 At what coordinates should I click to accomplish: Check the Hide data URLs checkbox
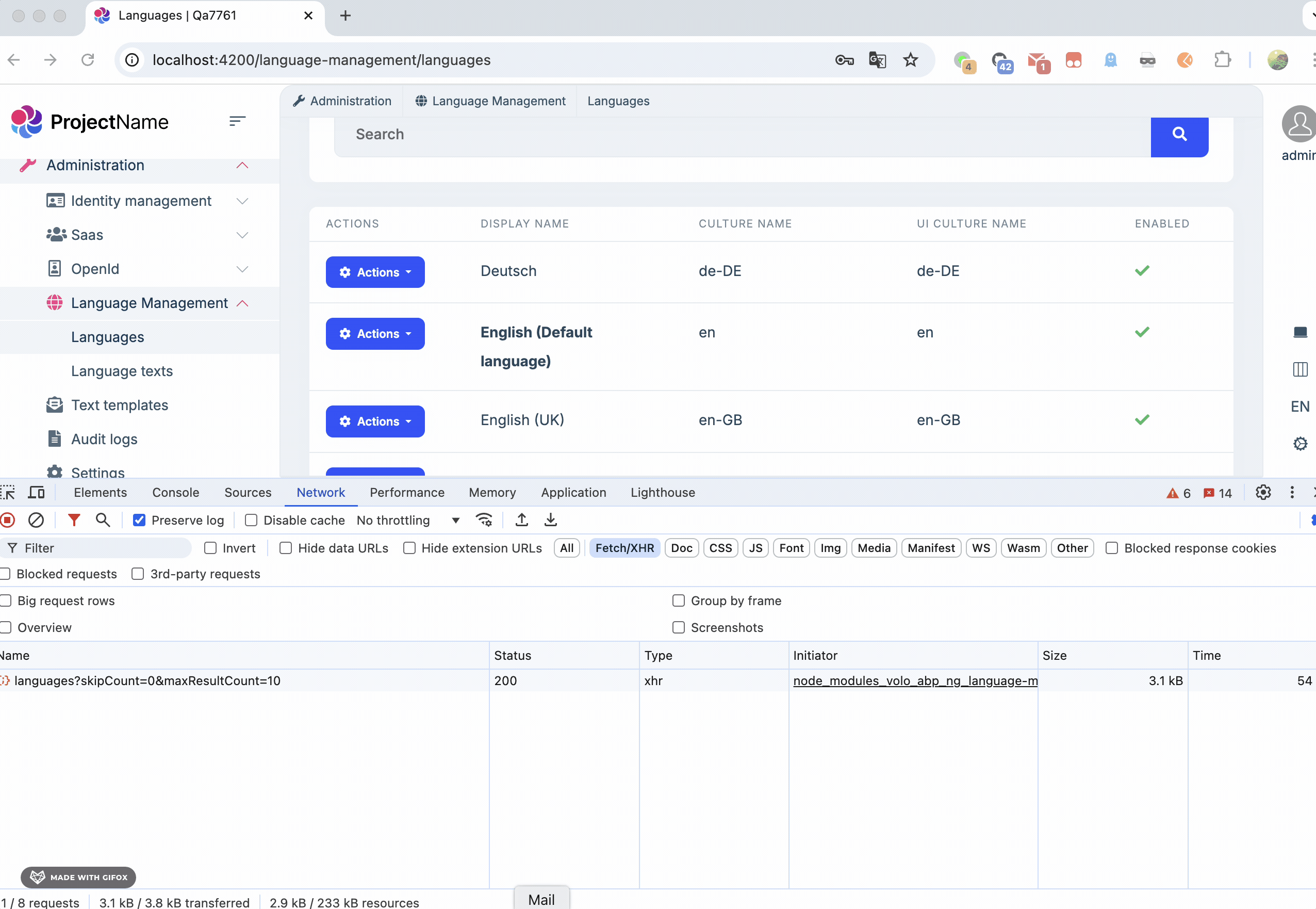(x=286, y=548)
